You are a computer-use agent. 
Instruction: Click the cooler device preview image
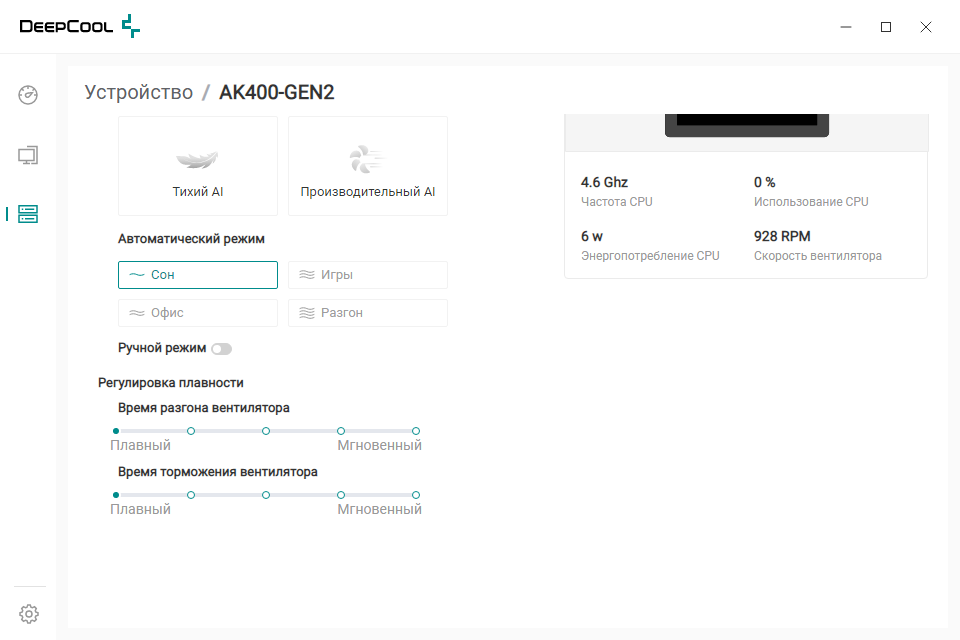click(x=747, y=126)
